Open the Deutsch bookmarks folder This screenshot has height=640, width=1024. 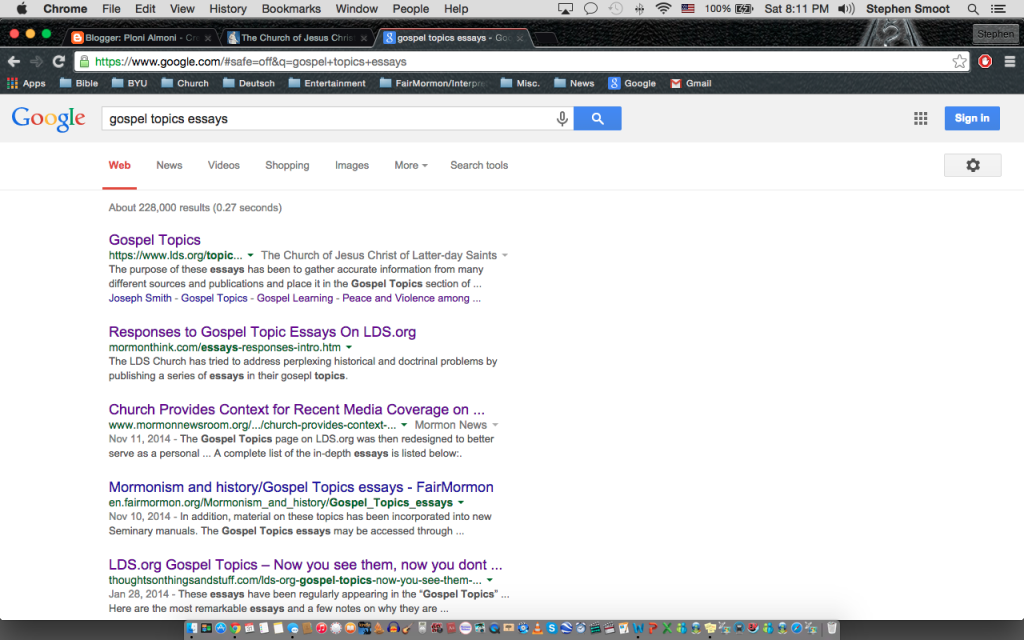coord(249,83)
